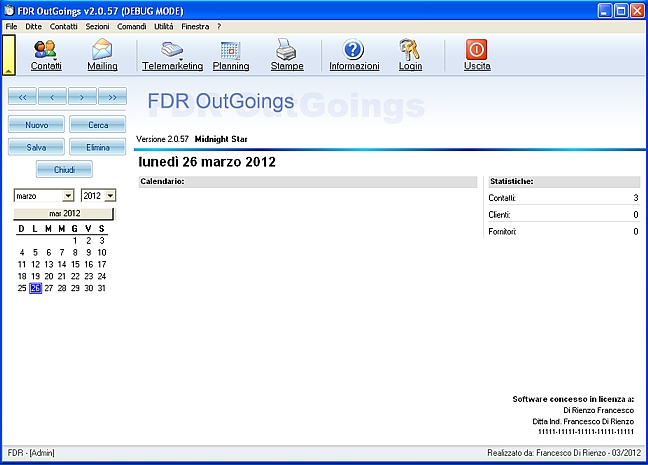Image resolution: width=648 pixels, height=465 pixels.
Task: Select day 10 in the calendar
Action: click(102, 253)
